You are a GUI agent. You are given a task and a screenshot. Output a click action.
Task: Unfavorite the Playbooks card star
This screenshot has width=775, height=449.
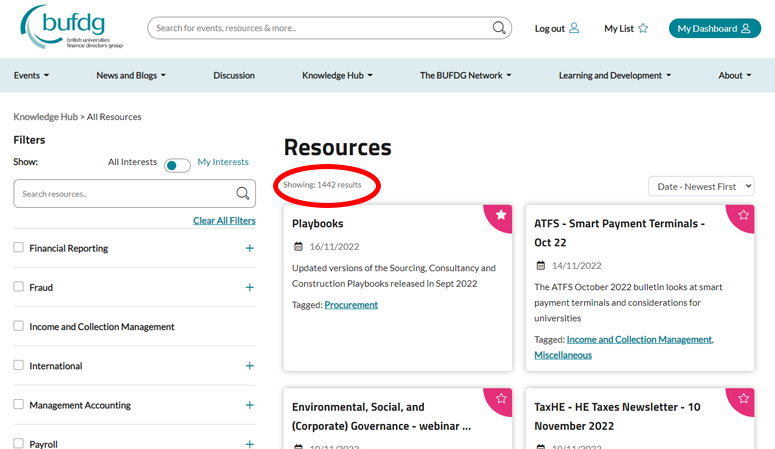point(501,215)
